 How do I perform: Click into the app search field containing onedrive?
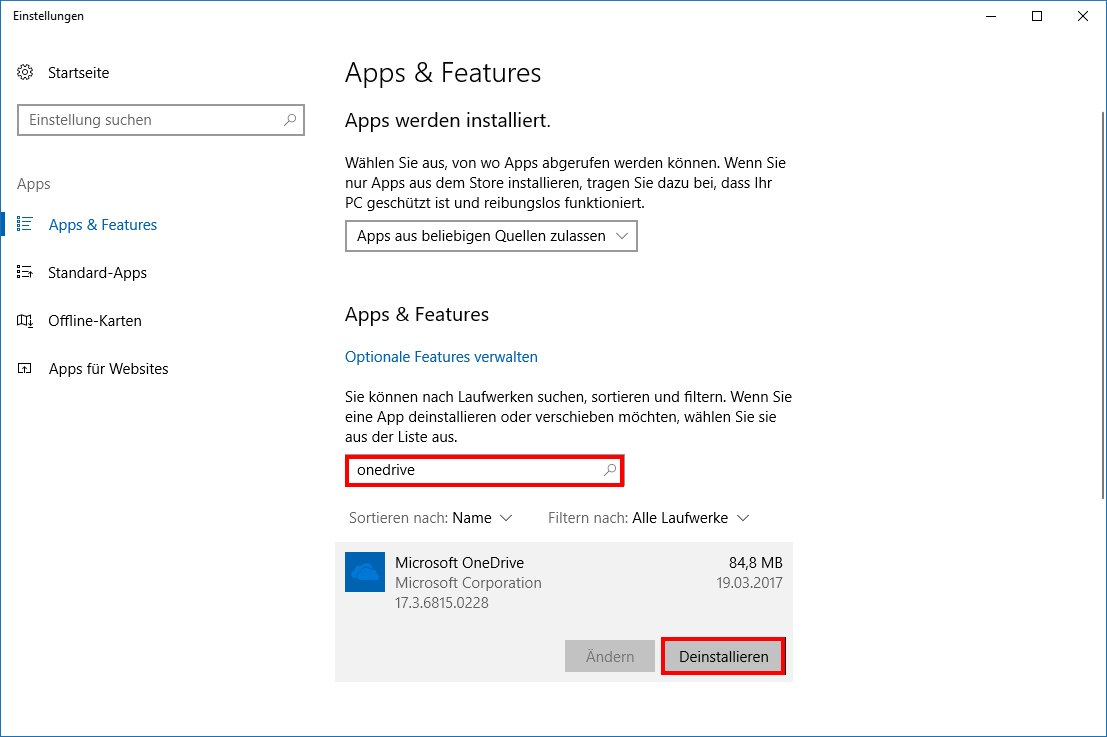coord(485,470)
